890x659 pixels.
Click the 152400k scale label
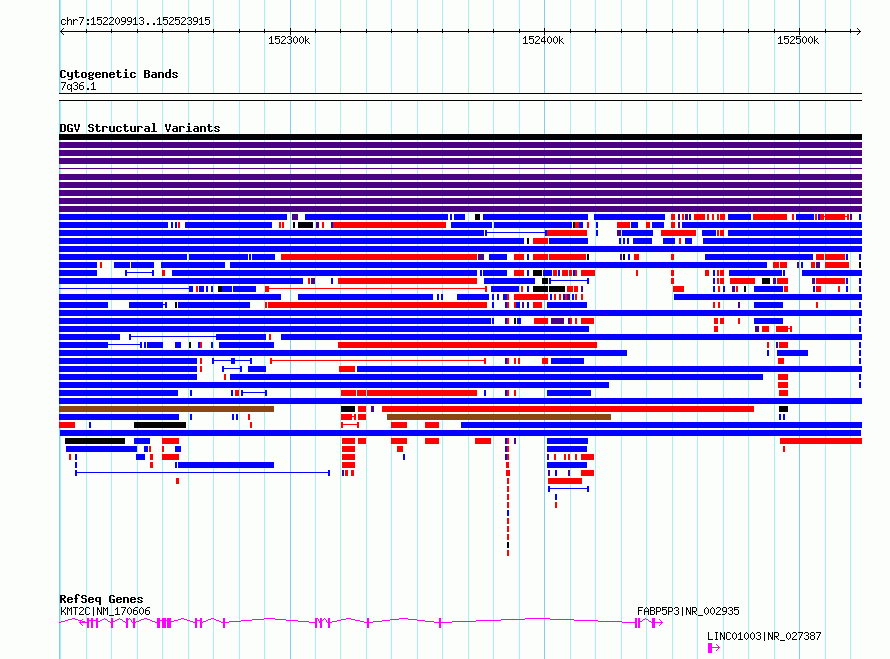(543, 40)
